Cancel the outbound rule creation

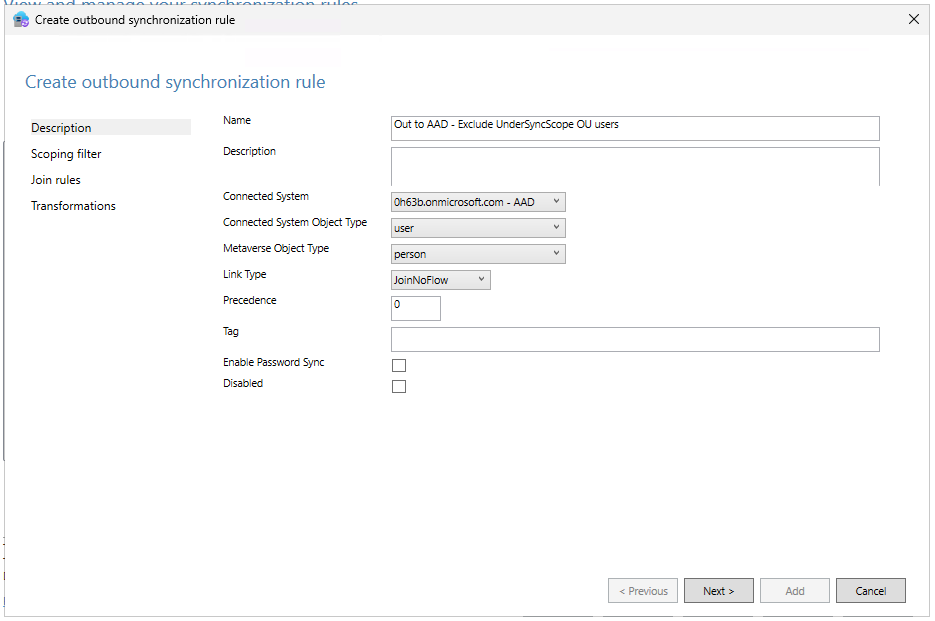tap(870, 590)
